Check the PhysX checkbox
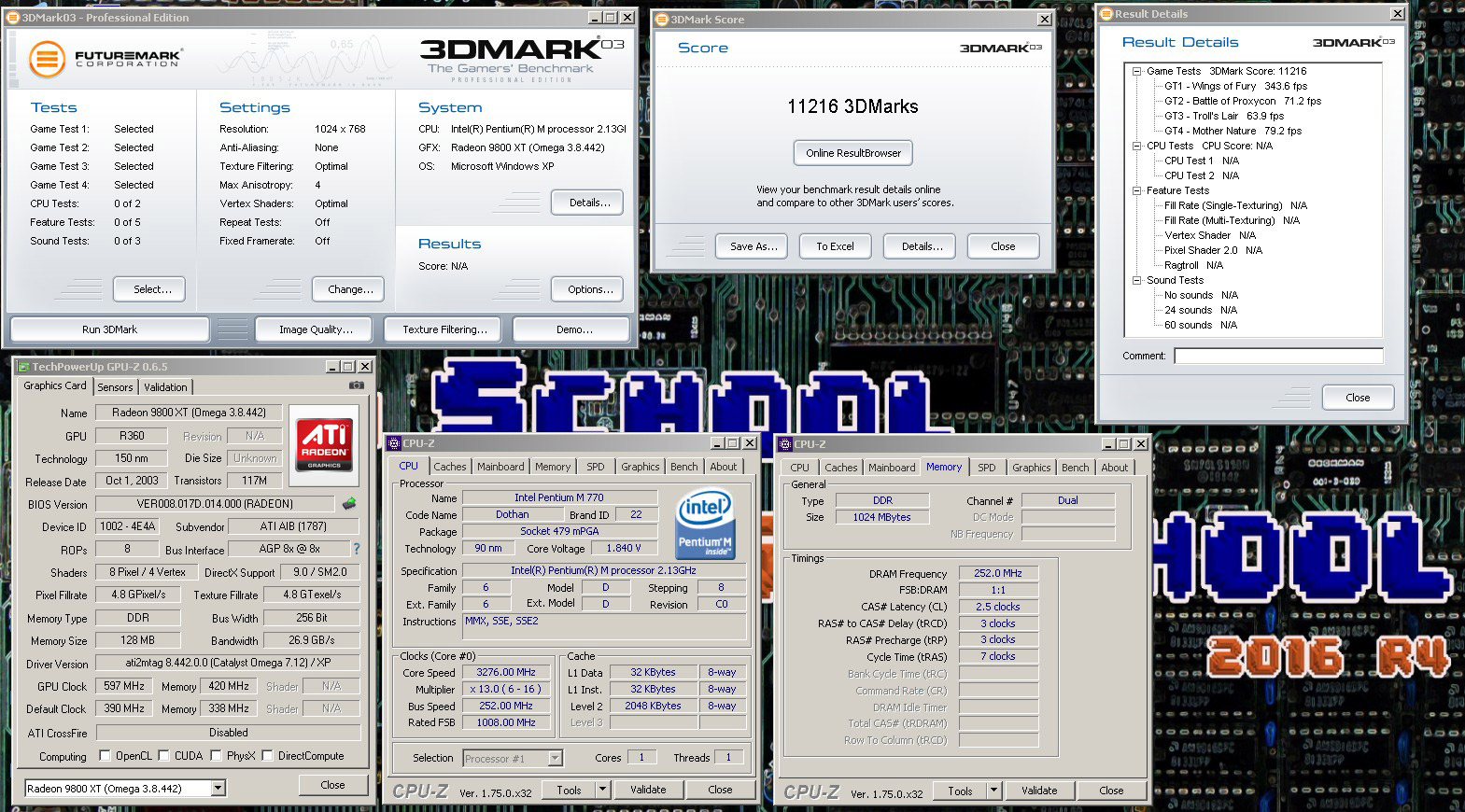Viewport: 1465px width, 812px height. pos(216,756)
